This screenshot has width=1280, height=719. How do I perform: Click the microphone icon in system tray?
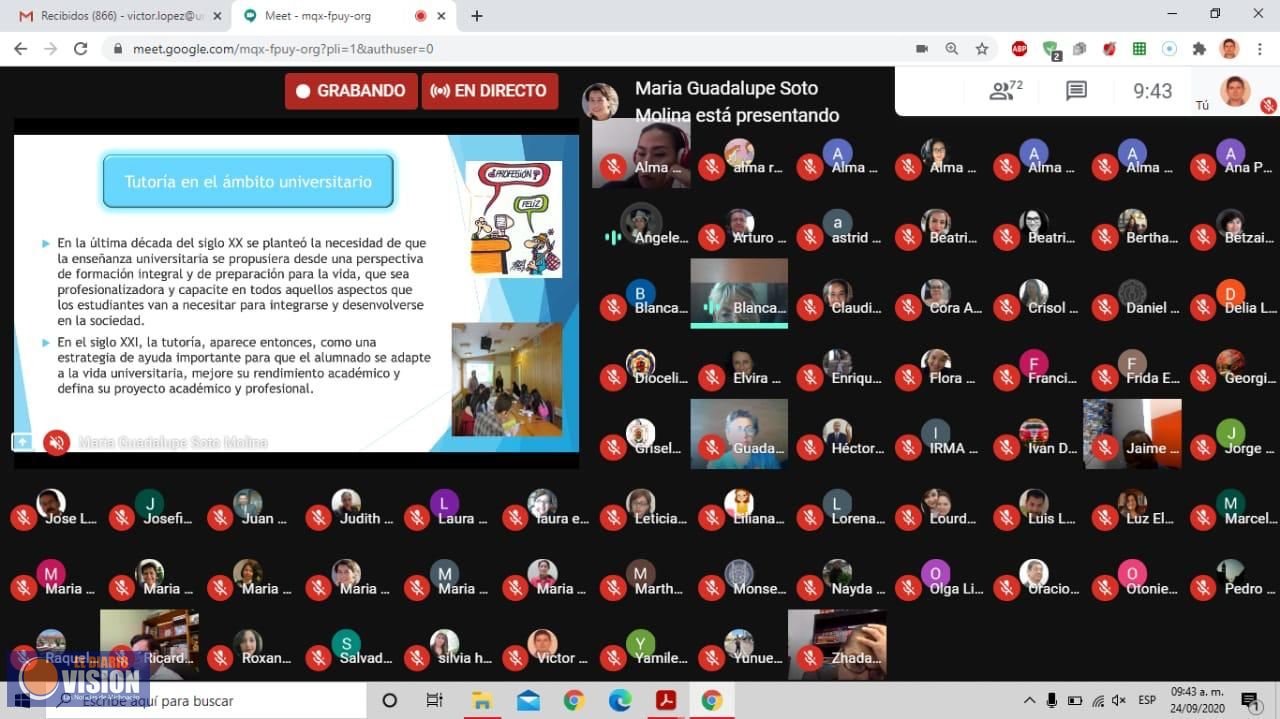click(1052, 700)
